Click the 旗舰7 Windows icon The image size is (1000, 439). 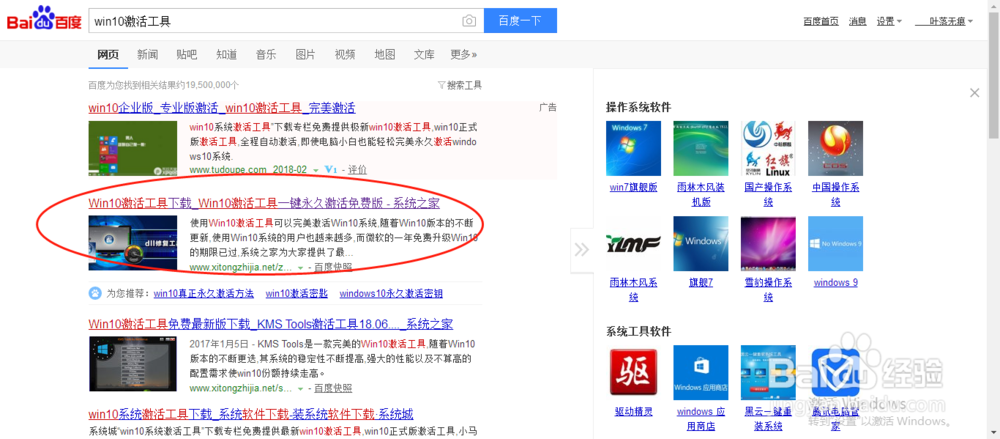point(701,244)
